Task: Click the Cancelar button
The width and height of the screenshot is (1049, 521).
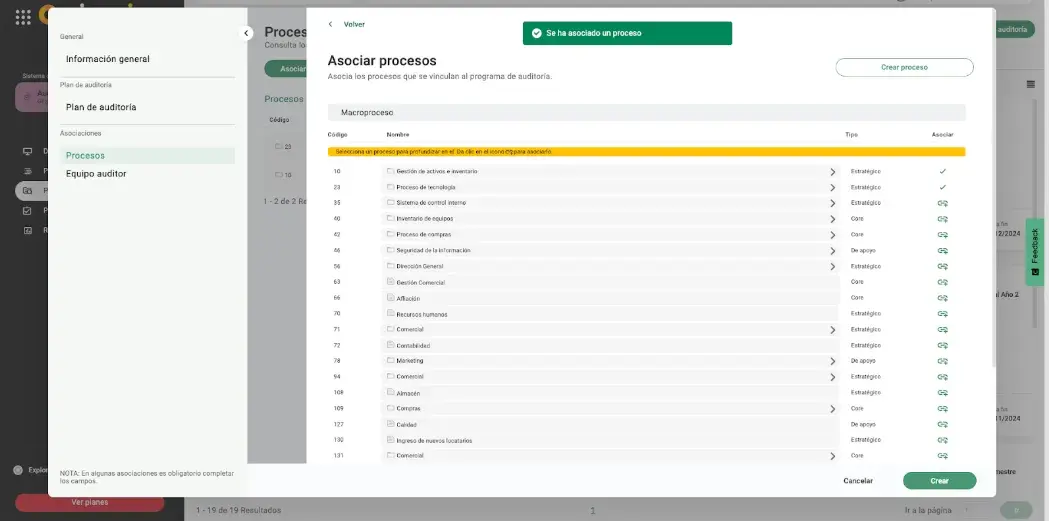Action: tap(858, 481)
